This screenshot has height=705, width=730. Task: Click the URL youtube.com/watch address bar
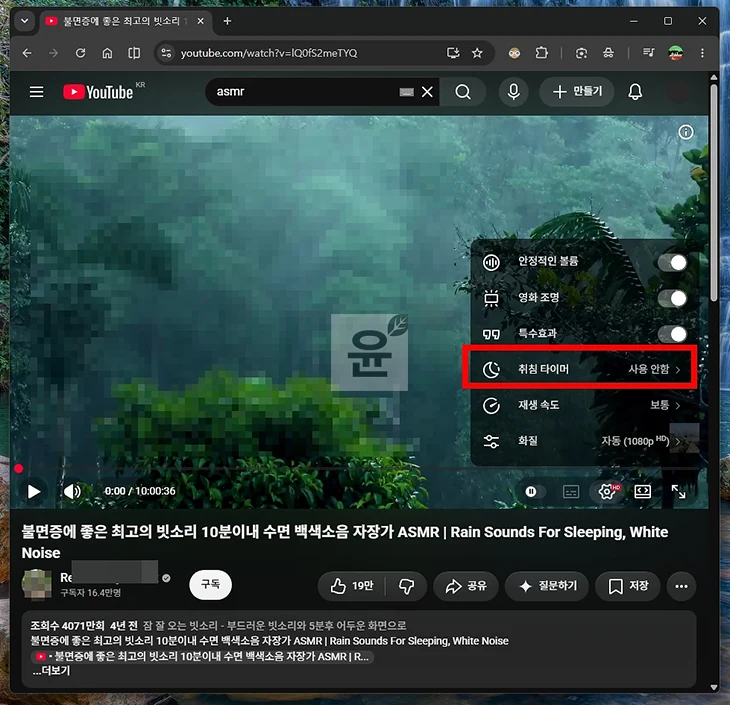269,53
